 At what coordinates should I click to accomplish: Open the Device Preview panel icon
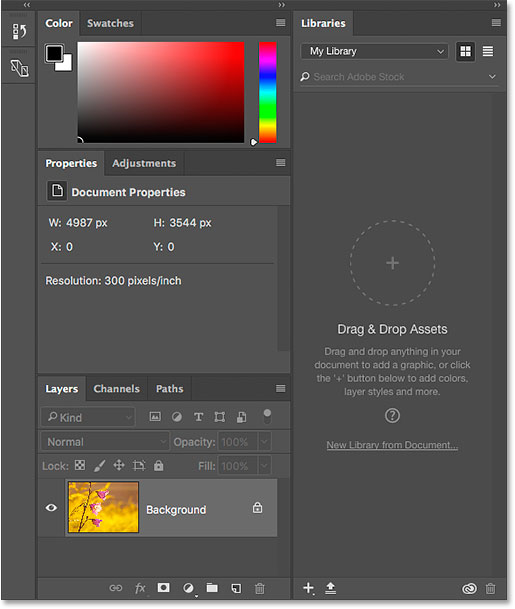pyautogui.click(x=19, y=68)
